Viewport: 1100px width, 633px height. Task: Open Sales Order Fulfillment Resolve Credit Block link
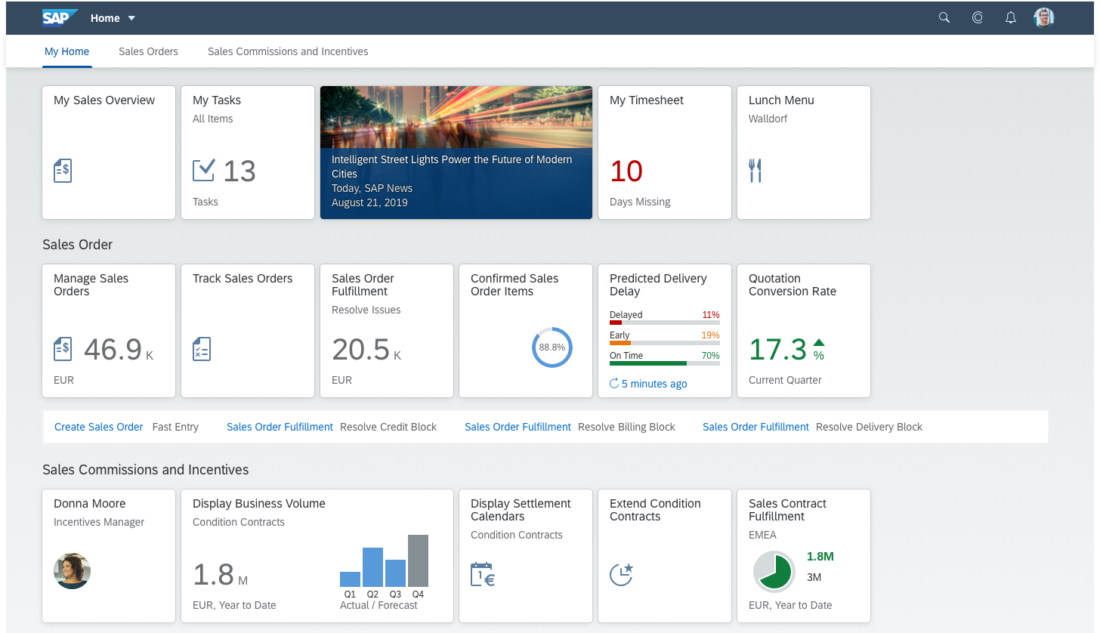[280, 427]
